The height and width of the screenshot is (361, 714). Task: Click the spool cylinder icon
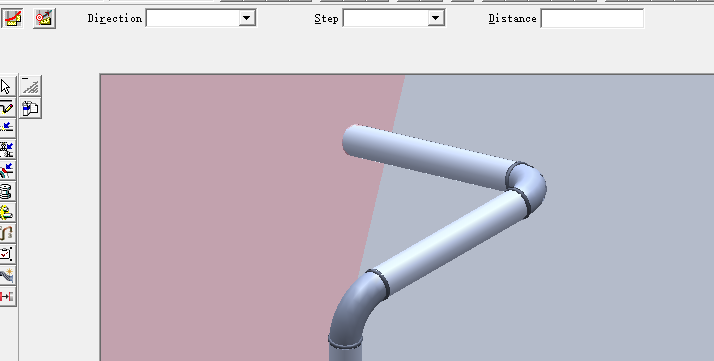(6, 191)
